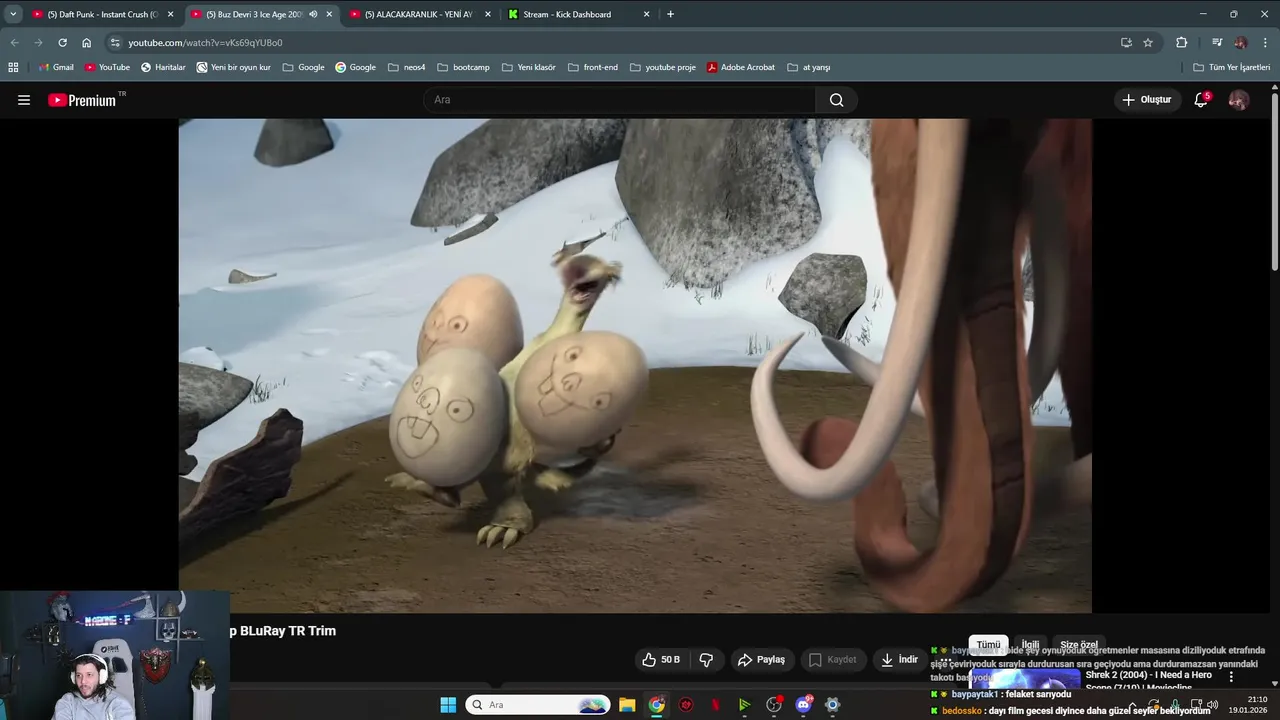Select the Size özel filter chip

pos(1078,645)
